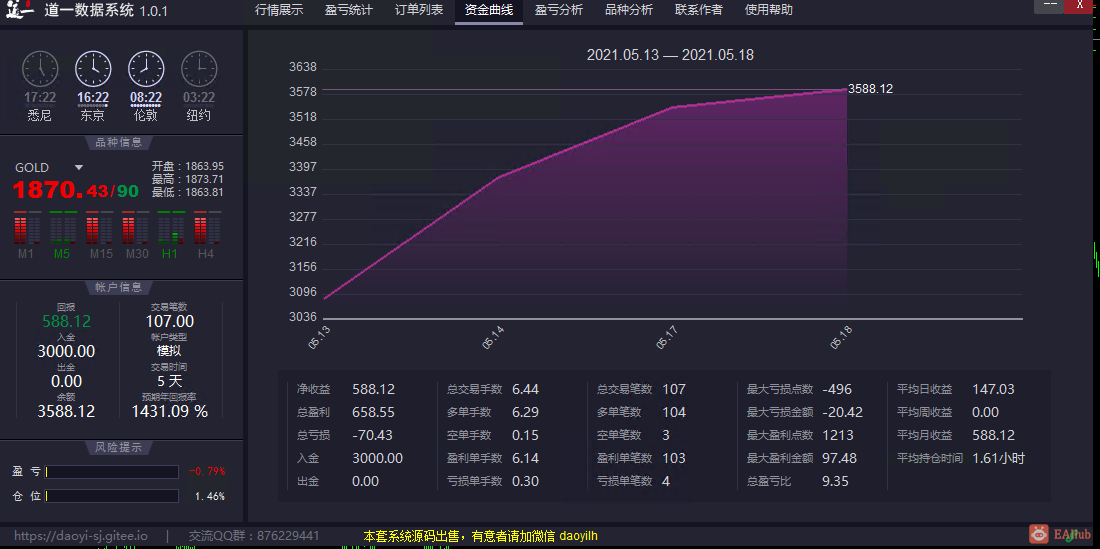Go to the 盈亏分析 tab

coord(558,11)
